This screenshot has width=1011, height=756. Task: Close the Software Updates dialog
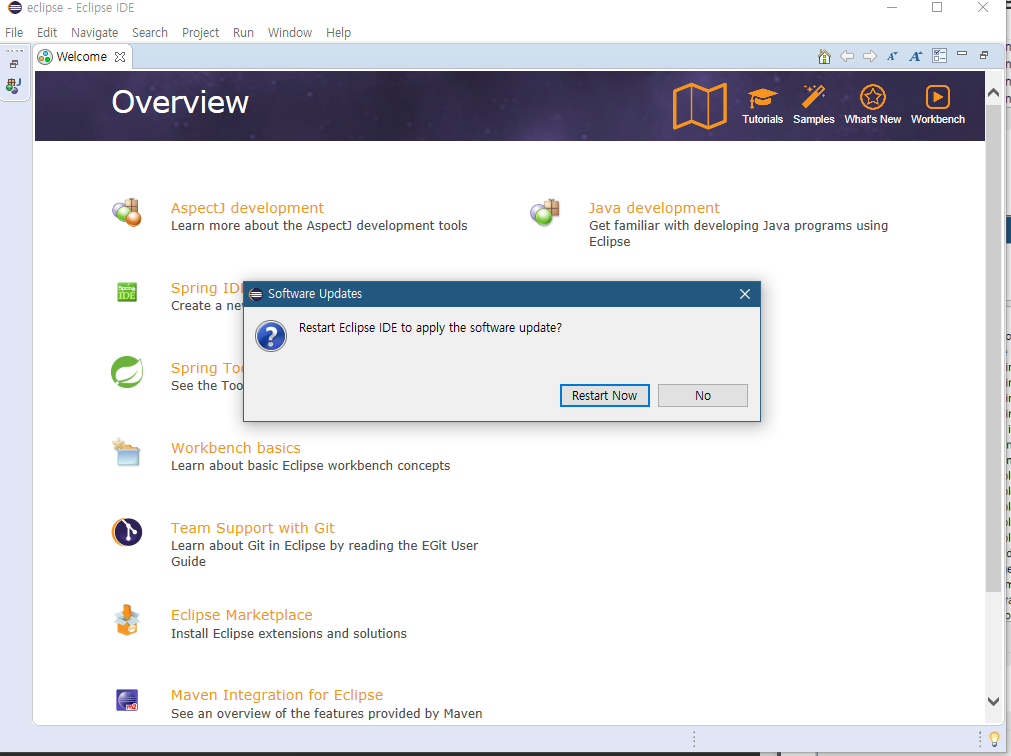tap(745, 294)
